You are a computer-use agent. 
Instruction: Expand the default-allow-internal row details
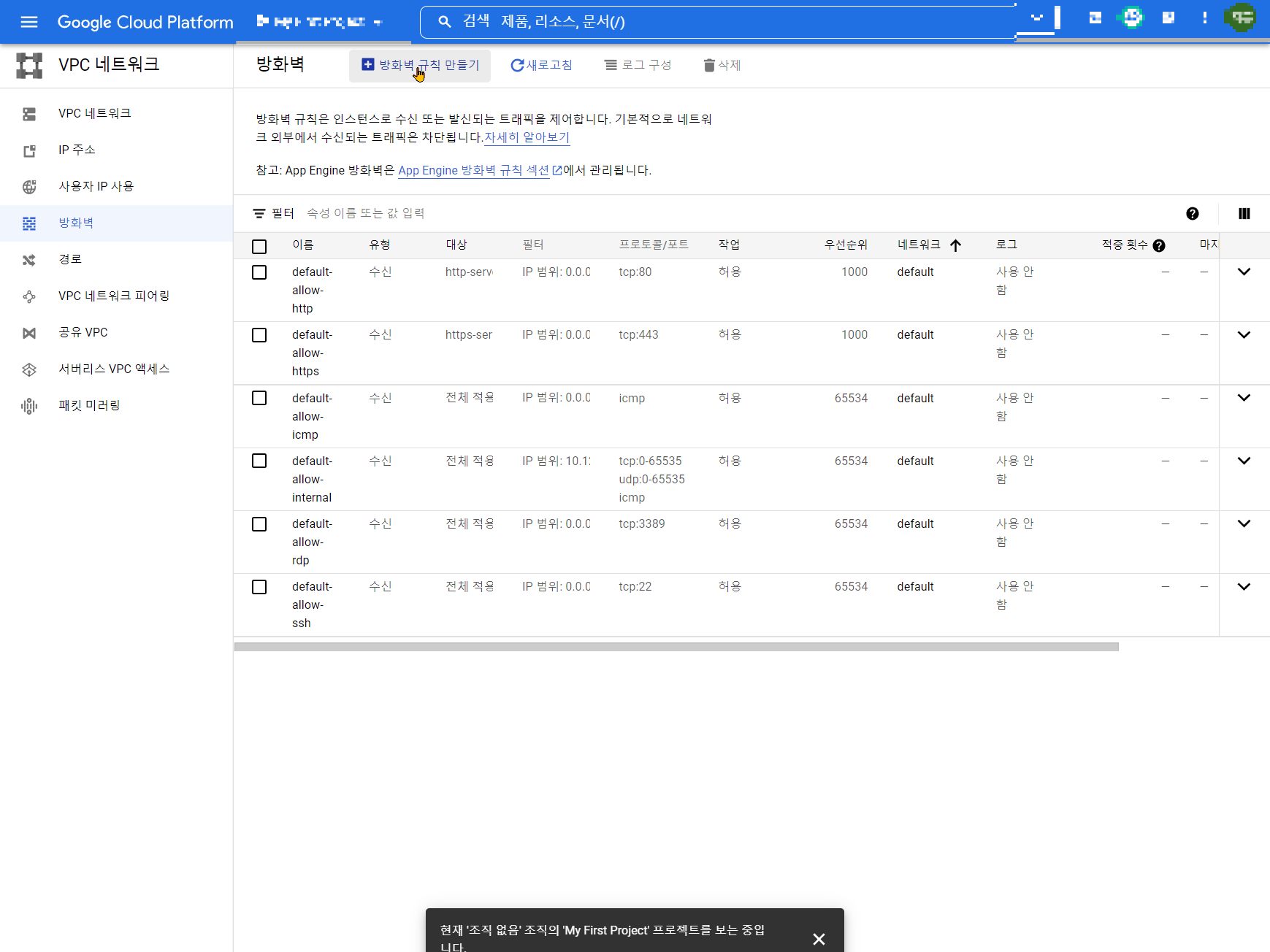pyautogui.click(x=1244, y=460)
